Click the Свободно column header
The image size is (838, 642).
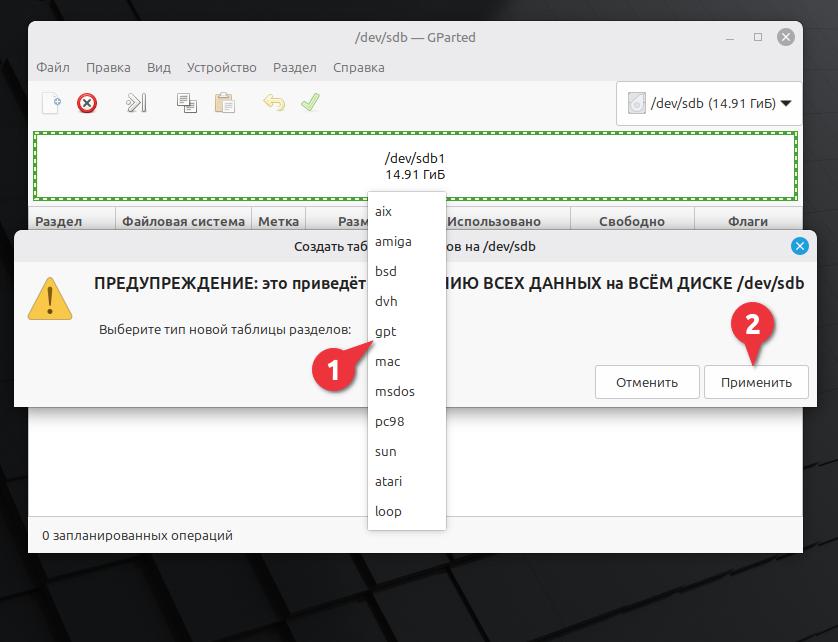(632, 221)
